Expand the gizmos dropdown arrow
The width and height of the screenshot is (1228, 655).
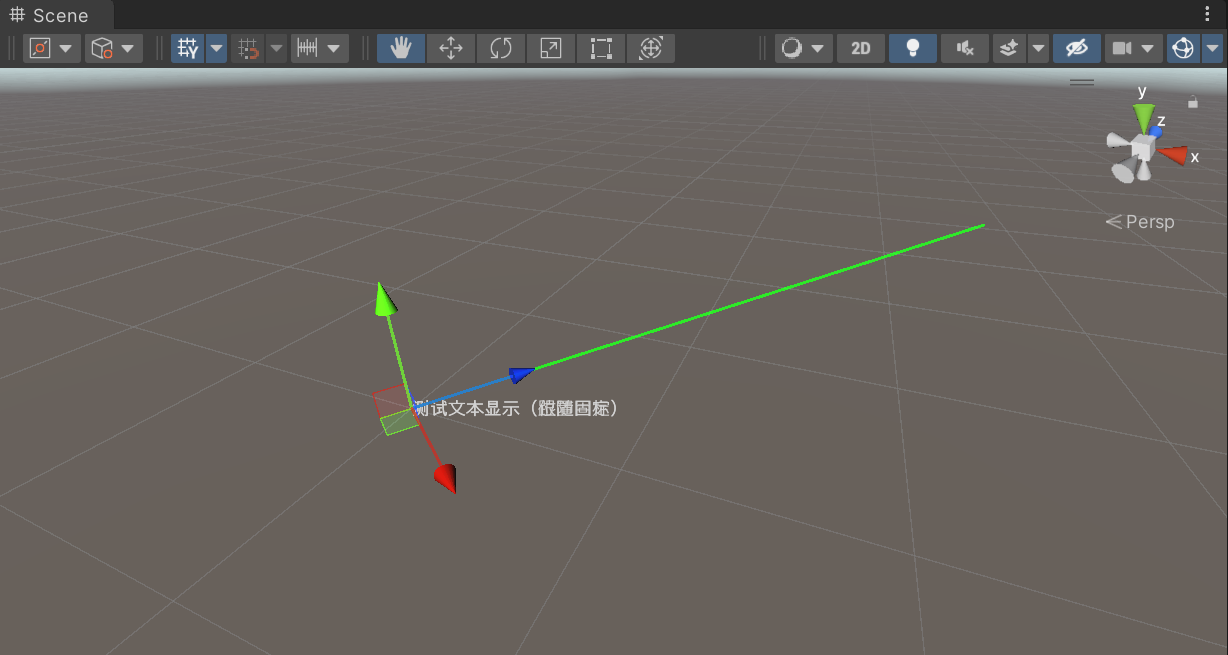[1213, 48]
